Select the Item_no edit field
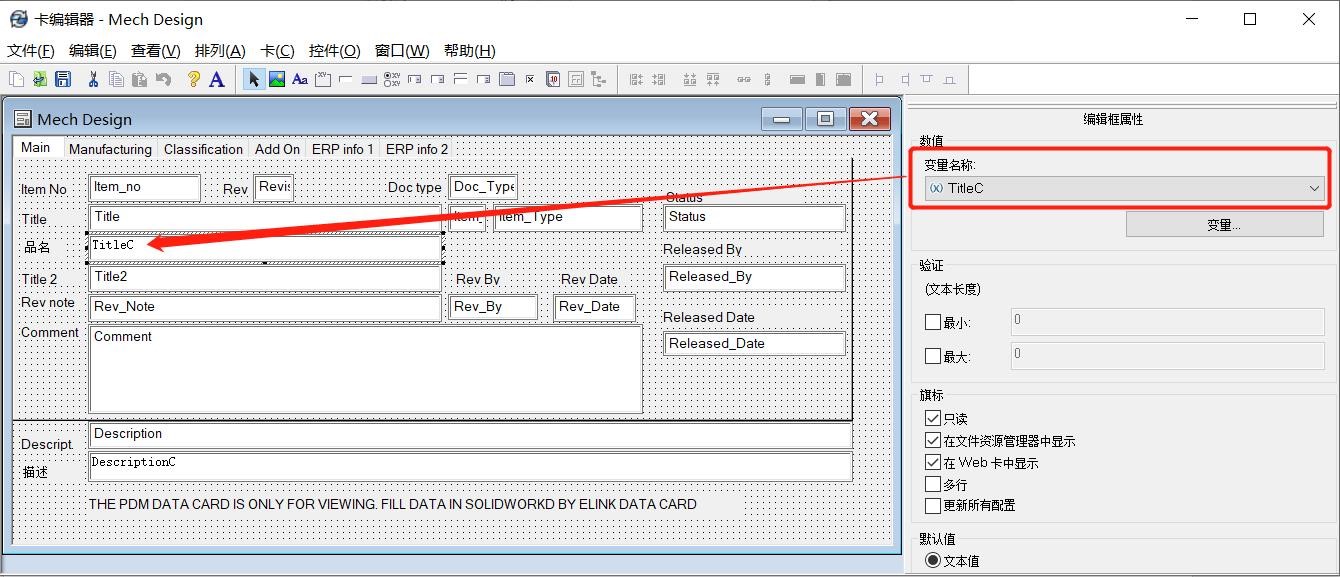The height and width of the screenshot is (577, 1340). pyautogui.click(x=145, y=187)
